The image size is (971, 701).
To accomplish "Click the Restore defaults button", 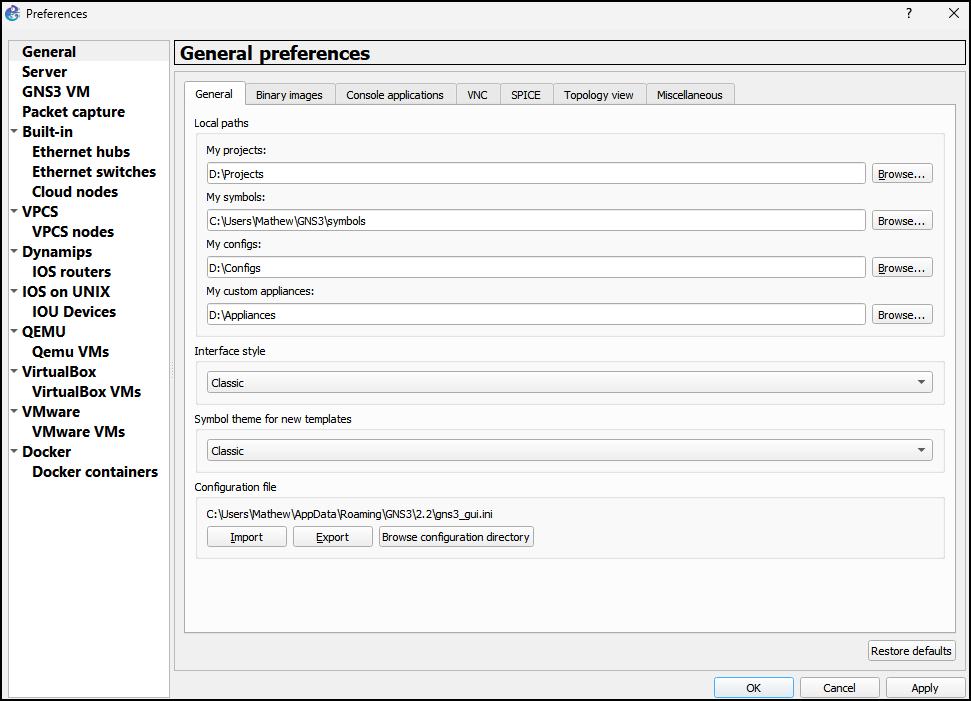I will coord(911,651).
